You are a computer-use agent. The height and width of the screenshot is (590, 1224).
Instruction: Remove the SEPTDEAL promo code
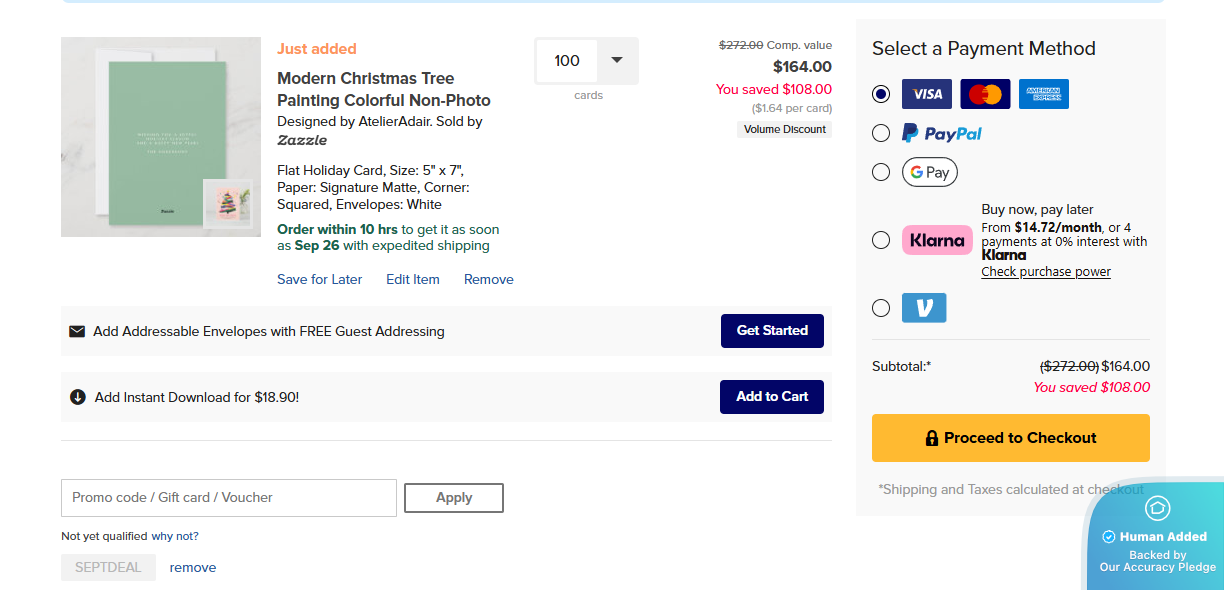(192, 567)
